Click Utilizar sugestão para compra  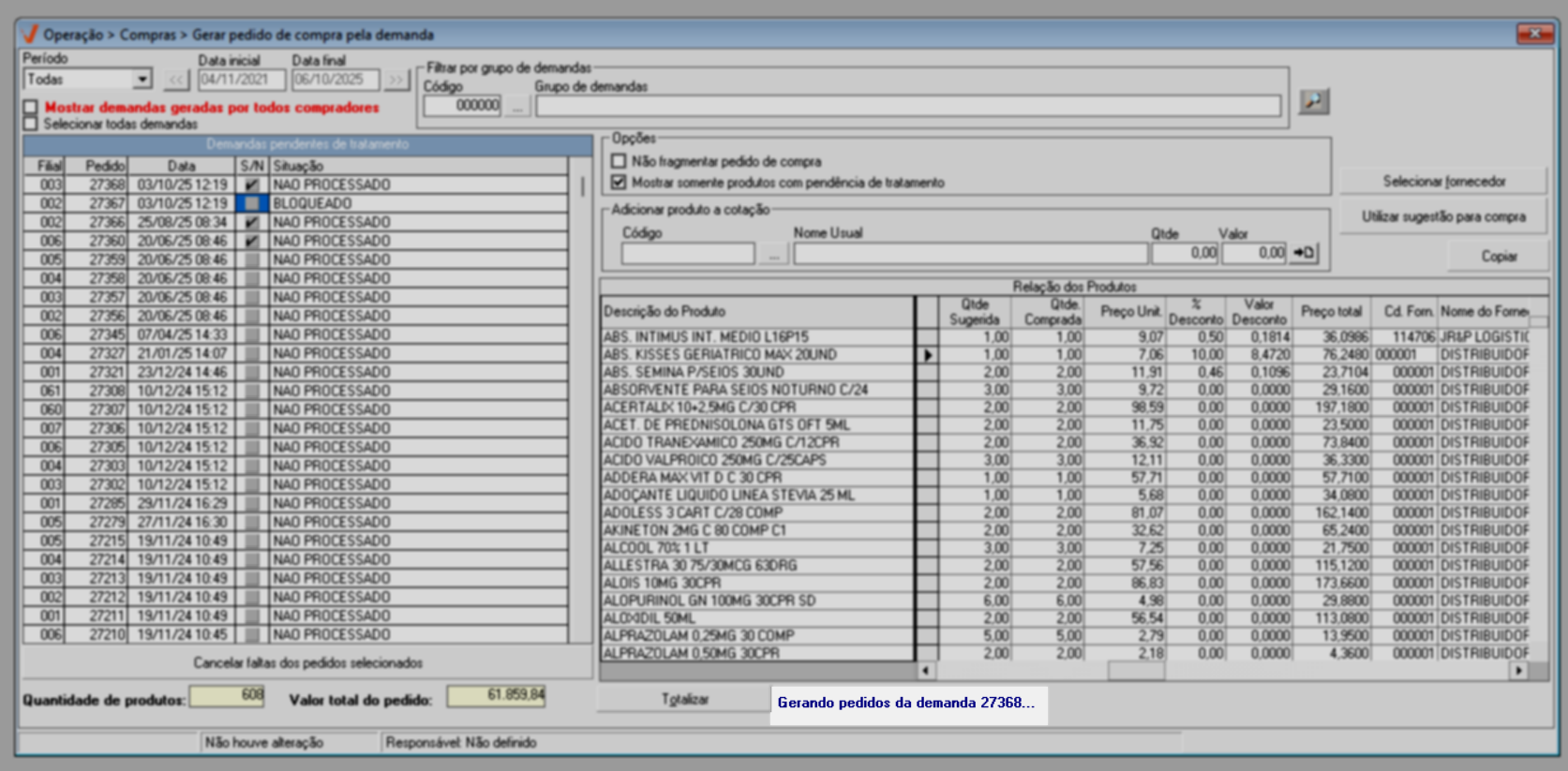pyautogui.click(x=1442, y=216)
